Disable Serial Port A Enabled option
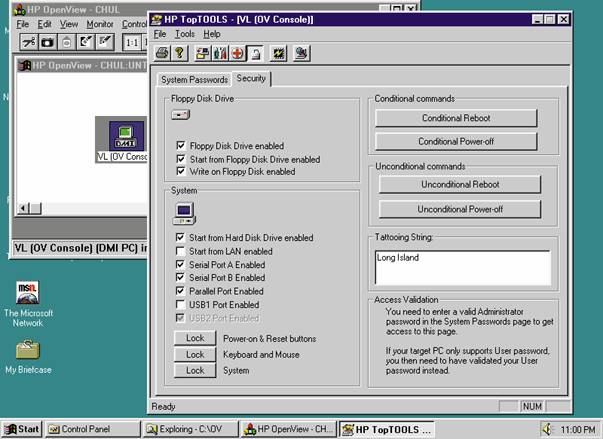Image resolution: width=603 pixels, height=439 pixels. (x=180, y=264)
